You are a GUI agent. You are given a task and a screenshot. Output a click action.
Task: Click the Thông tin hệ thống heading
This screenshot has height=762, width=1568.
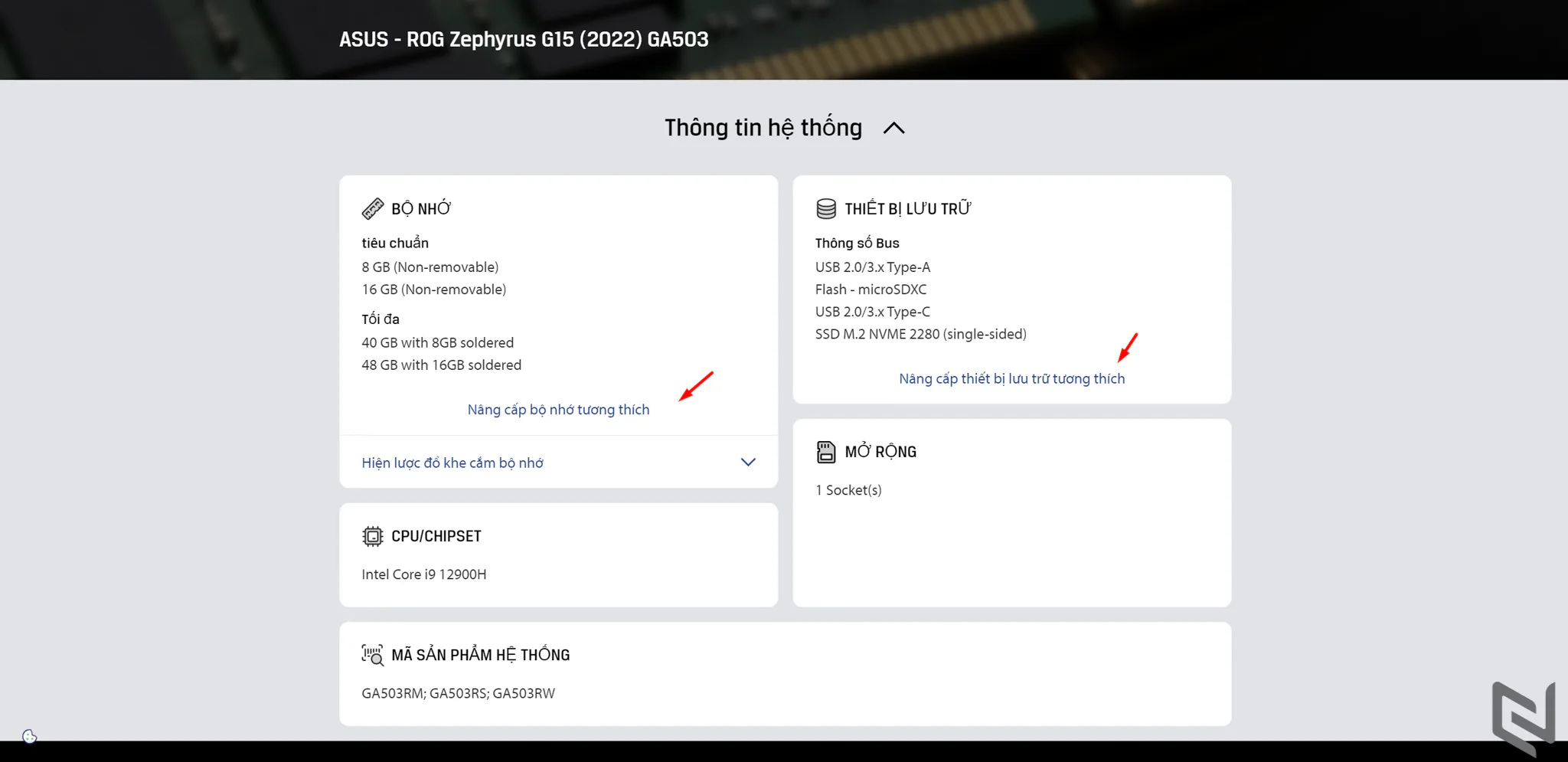pos(763,127)
